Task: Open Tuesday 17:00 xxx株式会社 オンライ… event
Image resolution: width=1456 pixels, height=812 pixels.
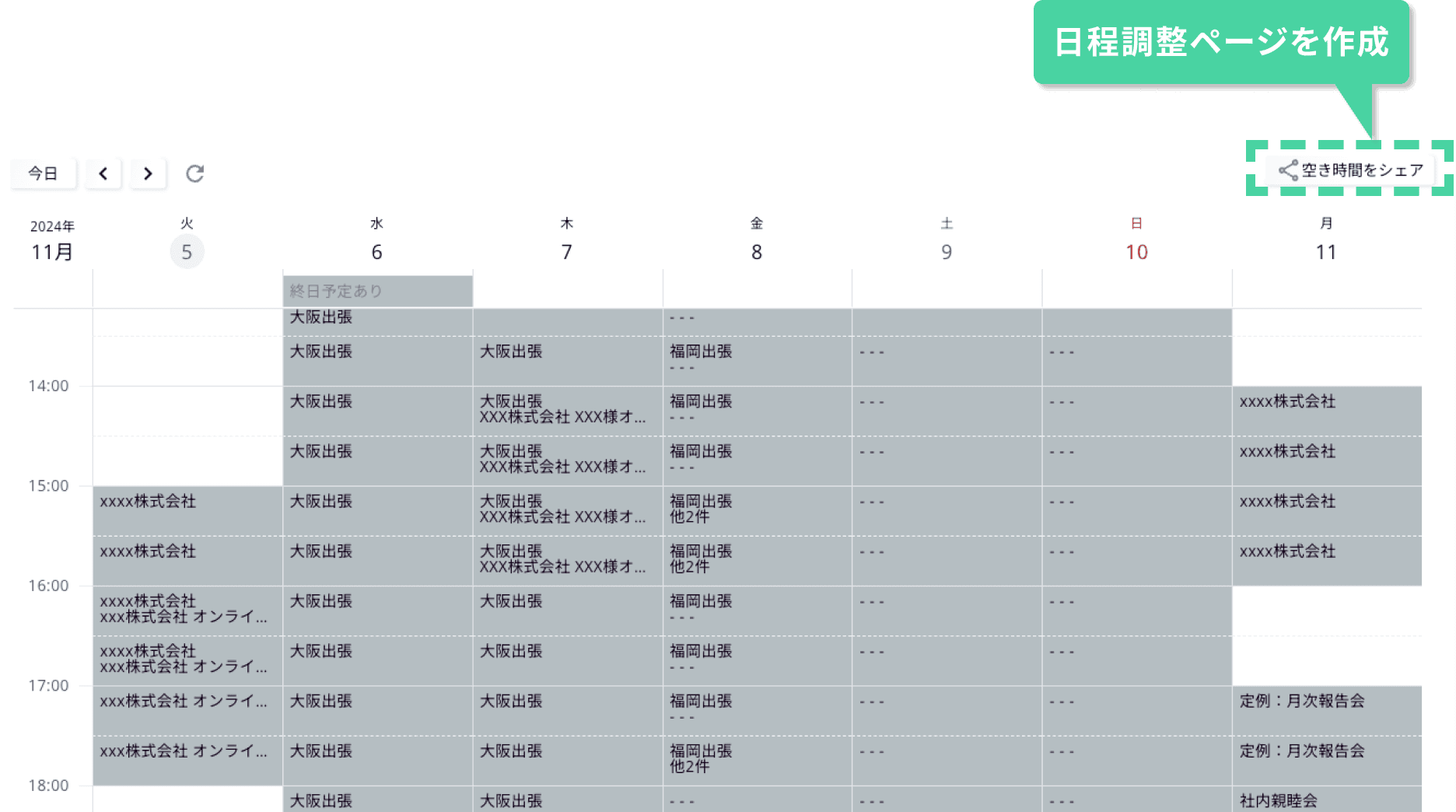Action: pos(187,711)
